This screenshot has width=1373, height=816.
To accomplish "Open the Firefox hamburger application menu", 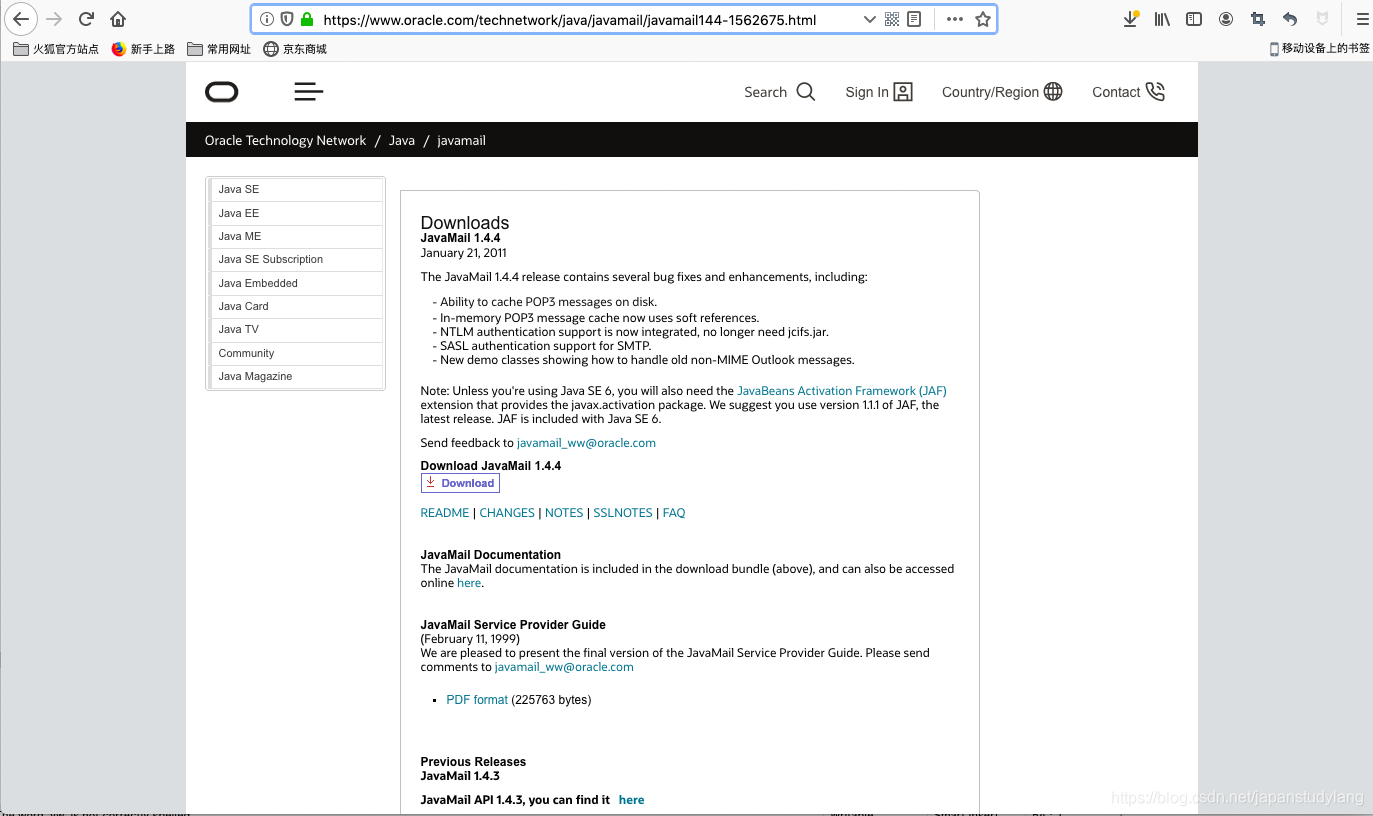I will click(1361, 19).
